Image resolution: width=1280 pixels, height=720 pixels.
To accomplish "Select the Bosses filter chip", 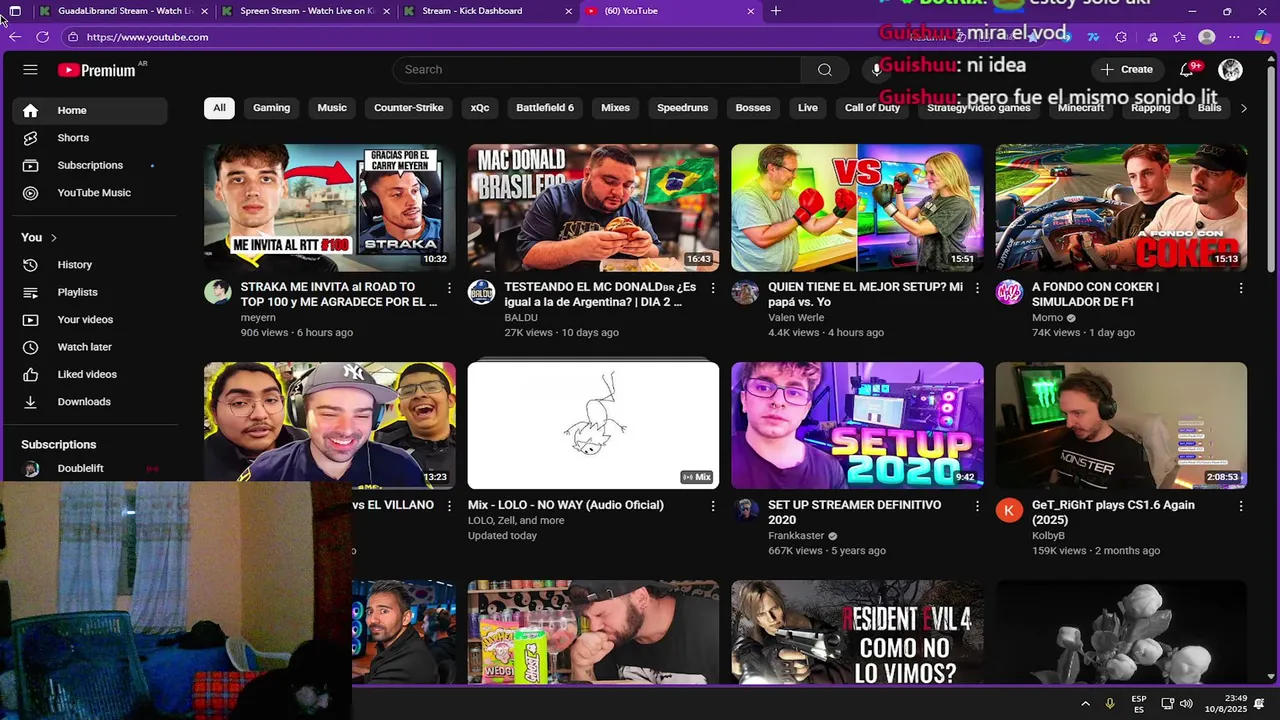I will point(753,108).
